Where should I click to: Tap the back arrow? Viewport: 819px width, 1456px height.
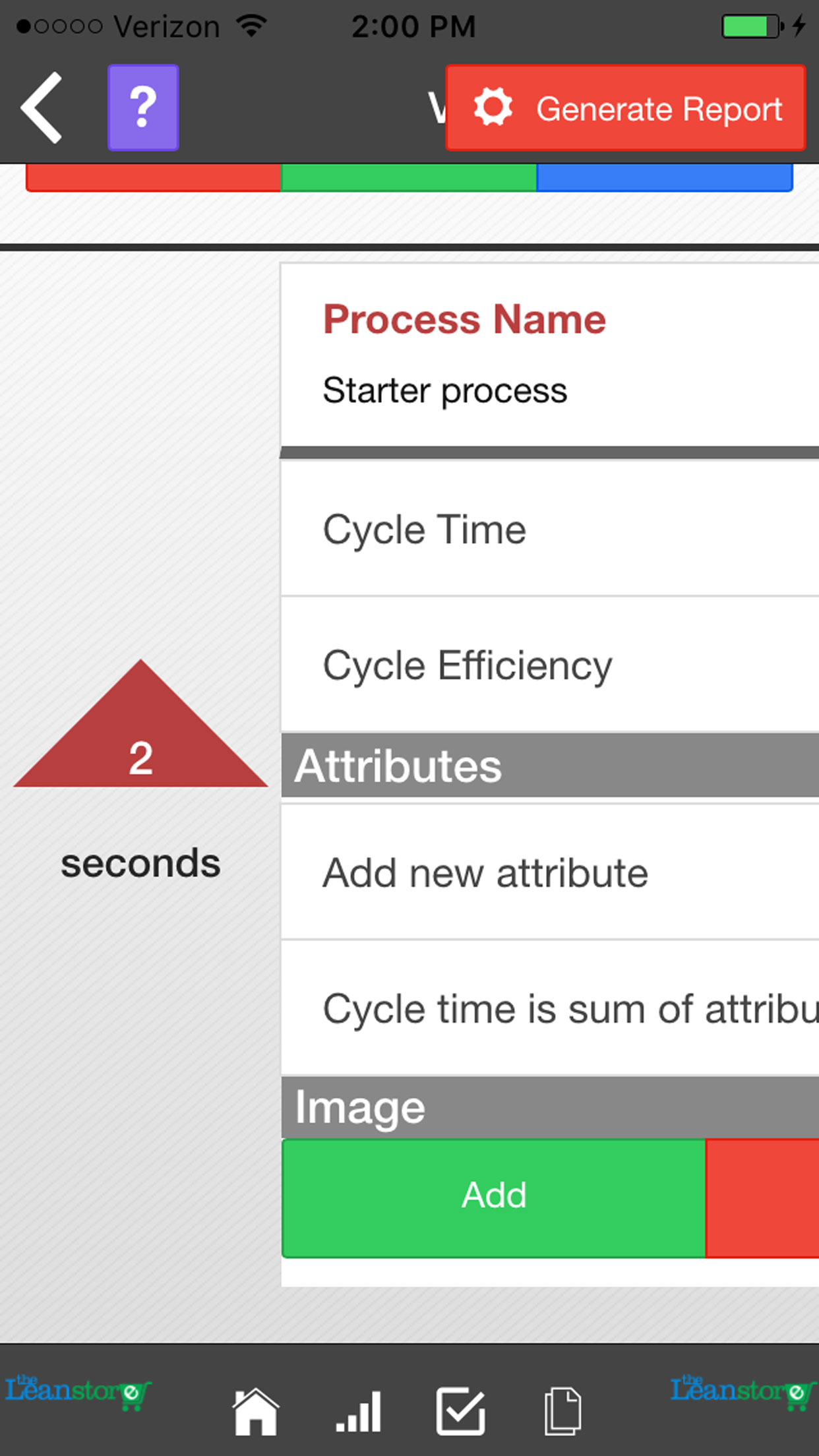pyautogui.click(x=42, y=108)
